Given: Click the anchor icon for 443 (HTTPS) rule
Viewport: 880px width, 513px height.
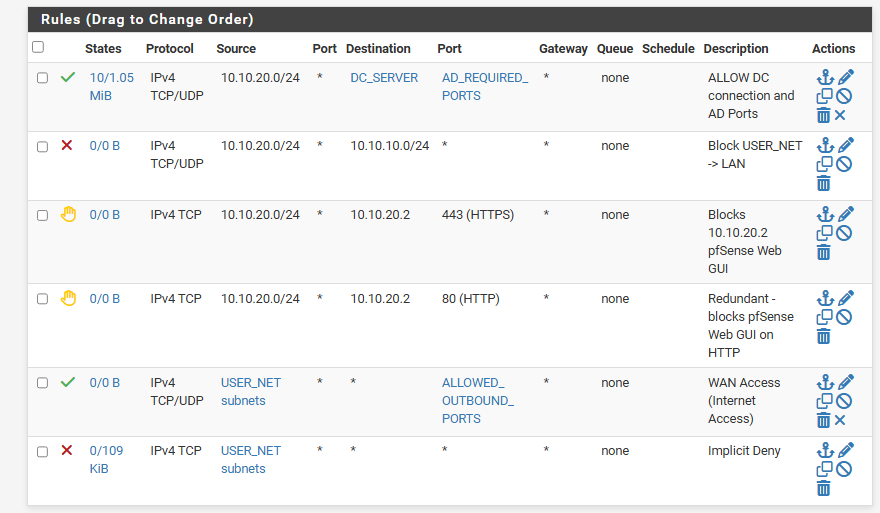Looking at the screenshot, I should 824,214.
